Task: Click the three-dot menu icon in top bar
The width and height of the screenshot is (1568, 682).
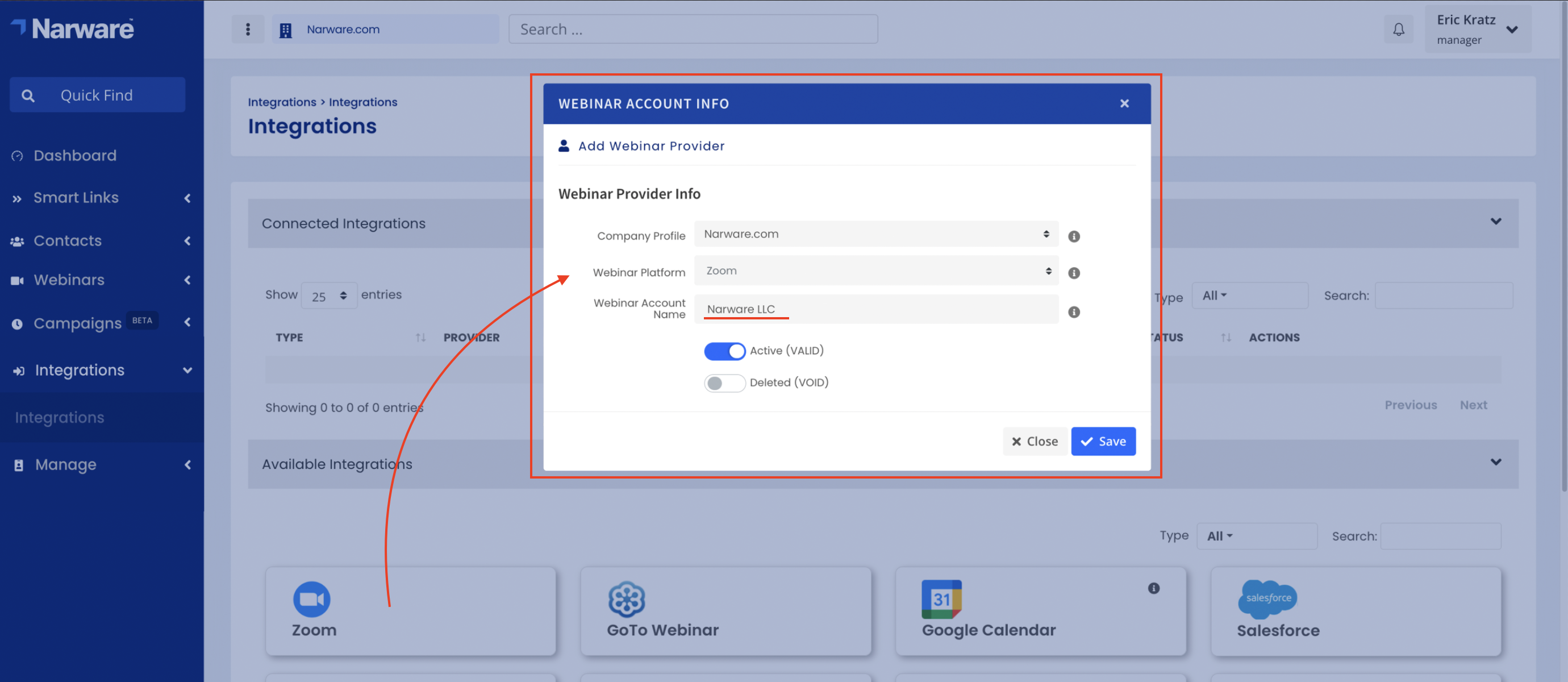Action: [x=248, y=29]
